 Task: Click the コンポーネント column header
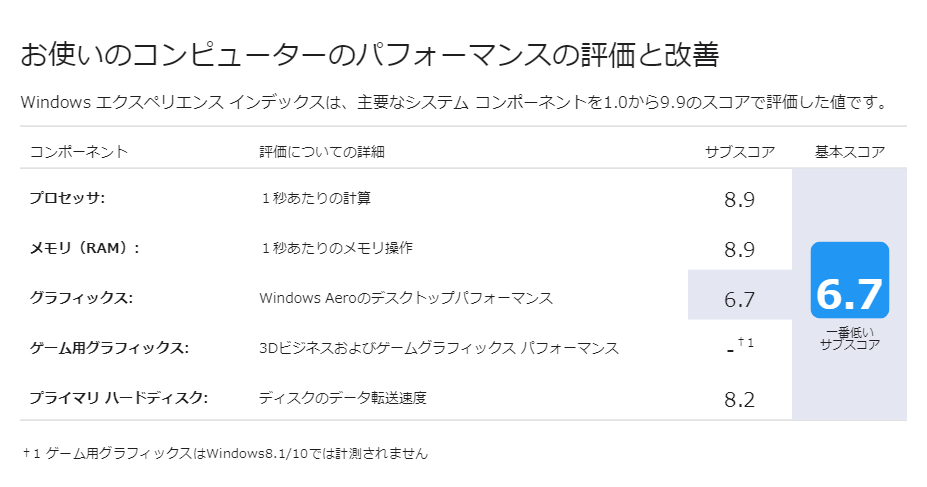pos(79,152)
